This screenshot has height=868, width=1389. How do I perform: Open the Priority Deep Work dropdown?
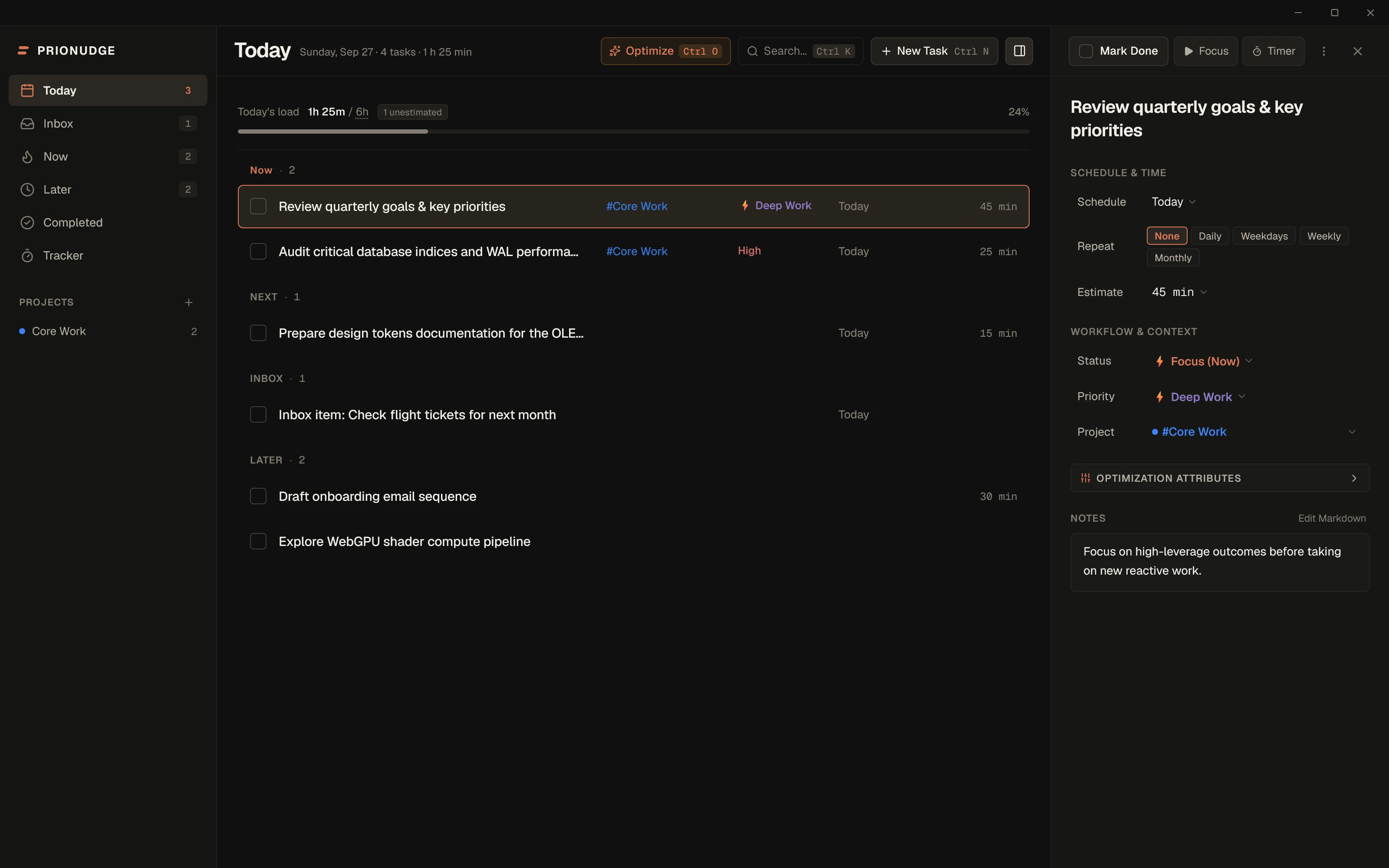pyautogui.click(x=1200, y=397)
